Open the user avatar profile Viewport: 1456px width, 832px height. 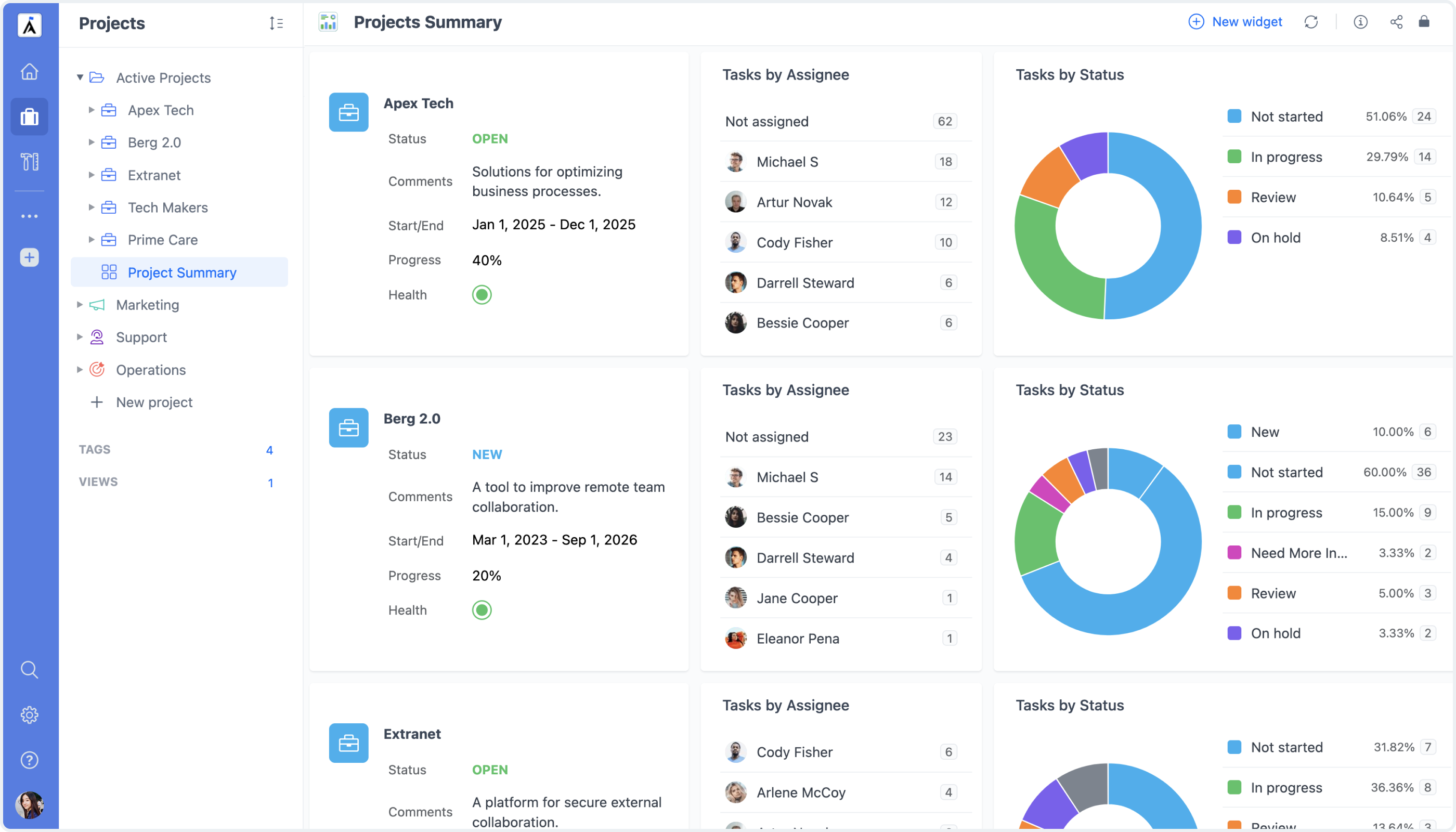coord(29,805)
